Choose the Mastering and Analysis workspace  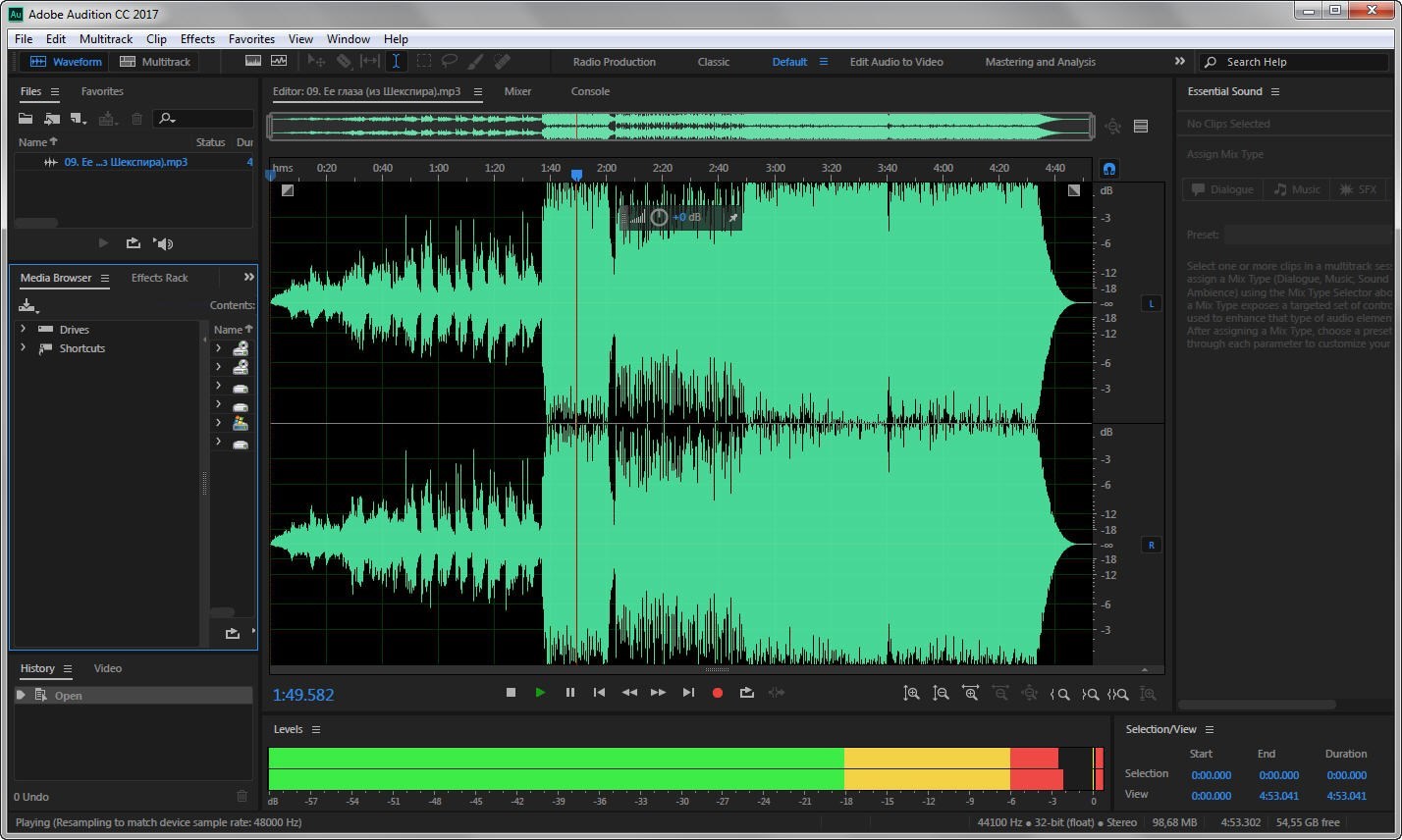1041,62
